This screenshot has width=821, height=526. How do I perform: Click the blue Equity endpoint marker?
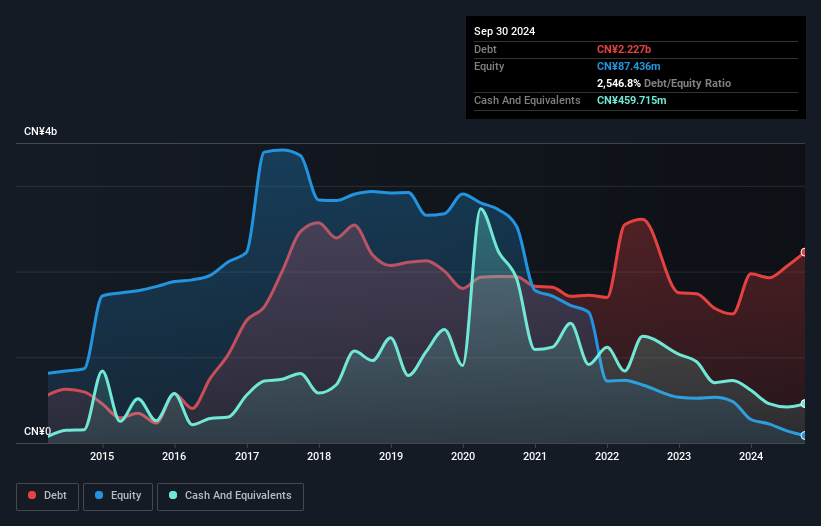point(804,435)
